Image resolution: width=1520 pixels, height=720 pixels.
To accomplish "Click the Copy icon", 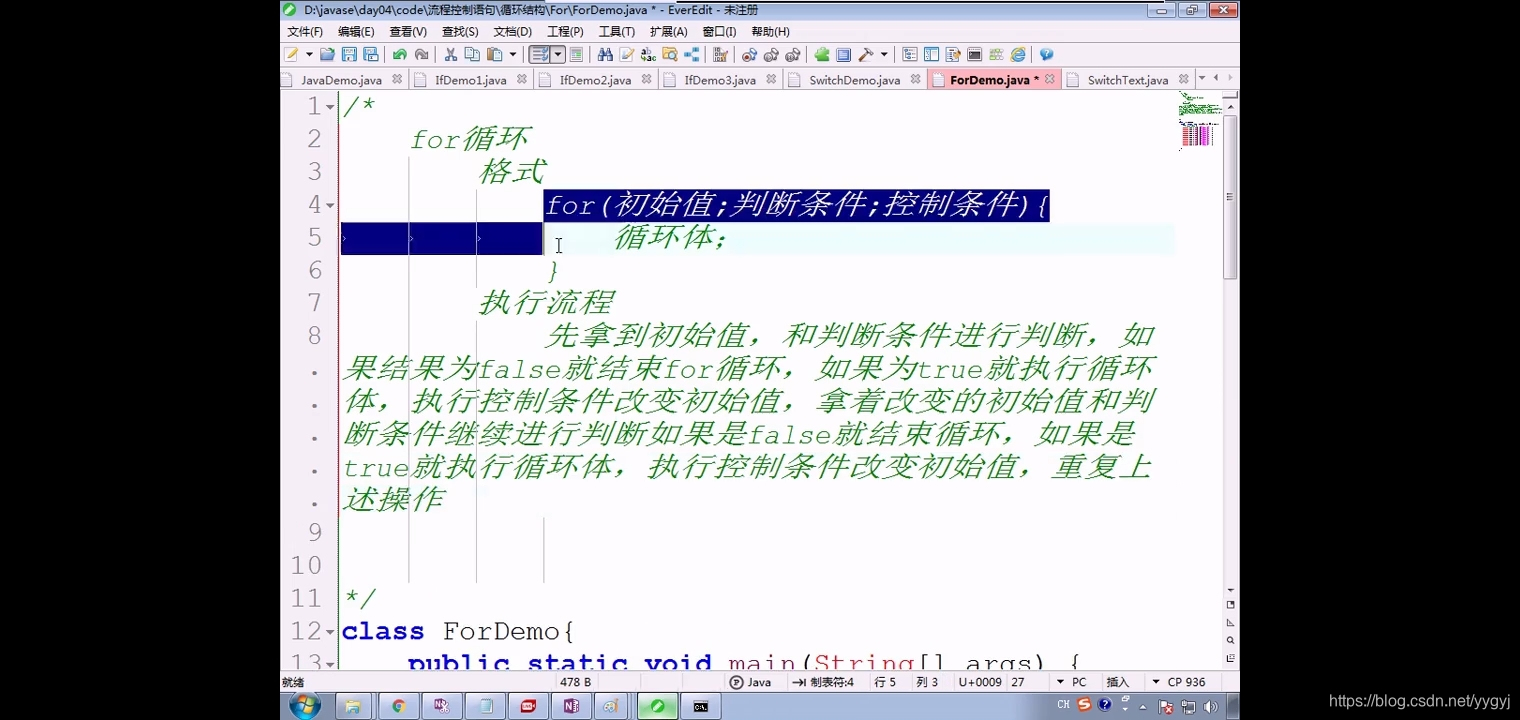I will 472,55.
